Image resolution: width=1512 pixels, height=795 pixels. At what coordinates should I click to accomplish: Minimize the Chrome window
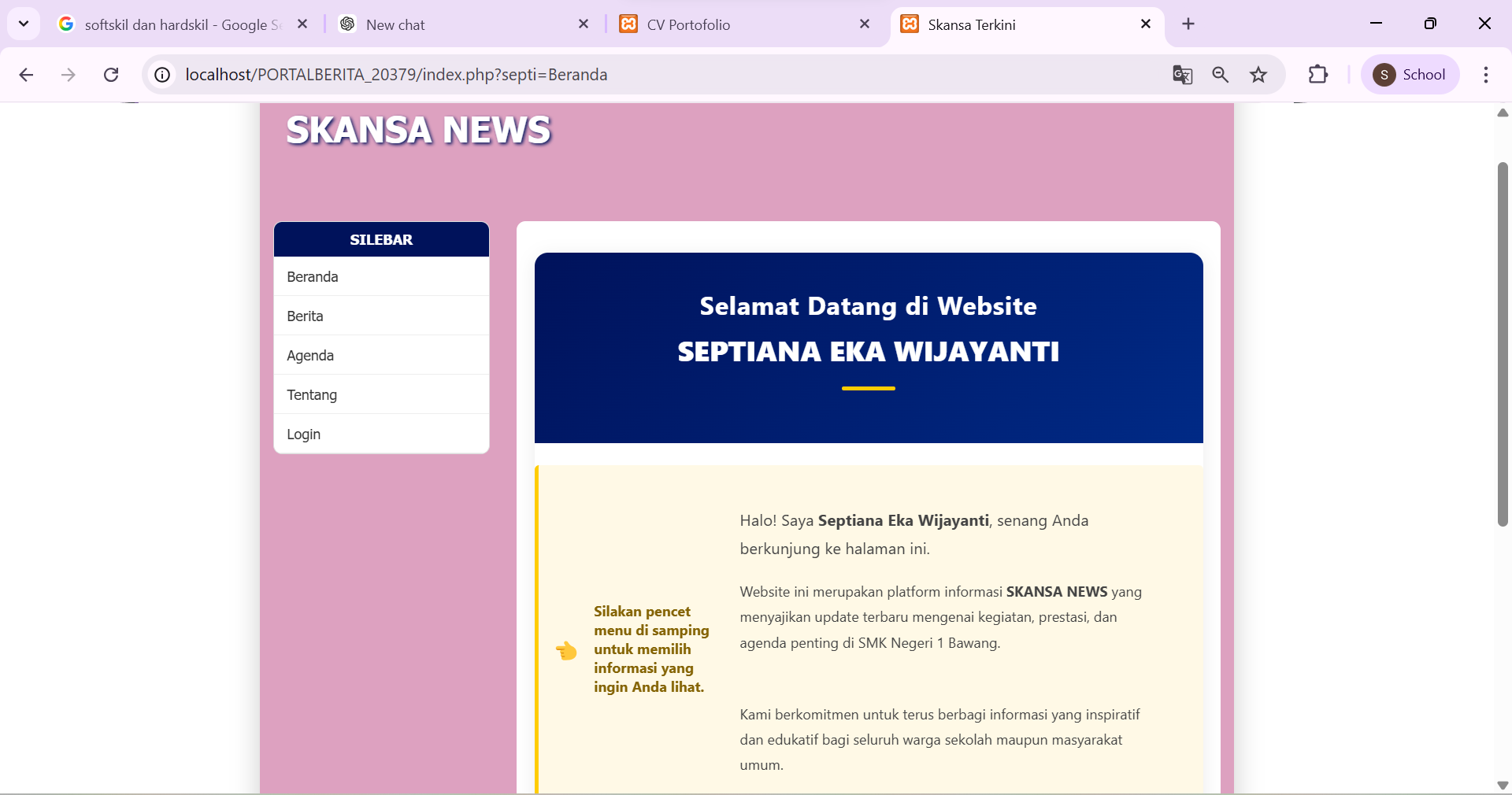point(1376,24)
